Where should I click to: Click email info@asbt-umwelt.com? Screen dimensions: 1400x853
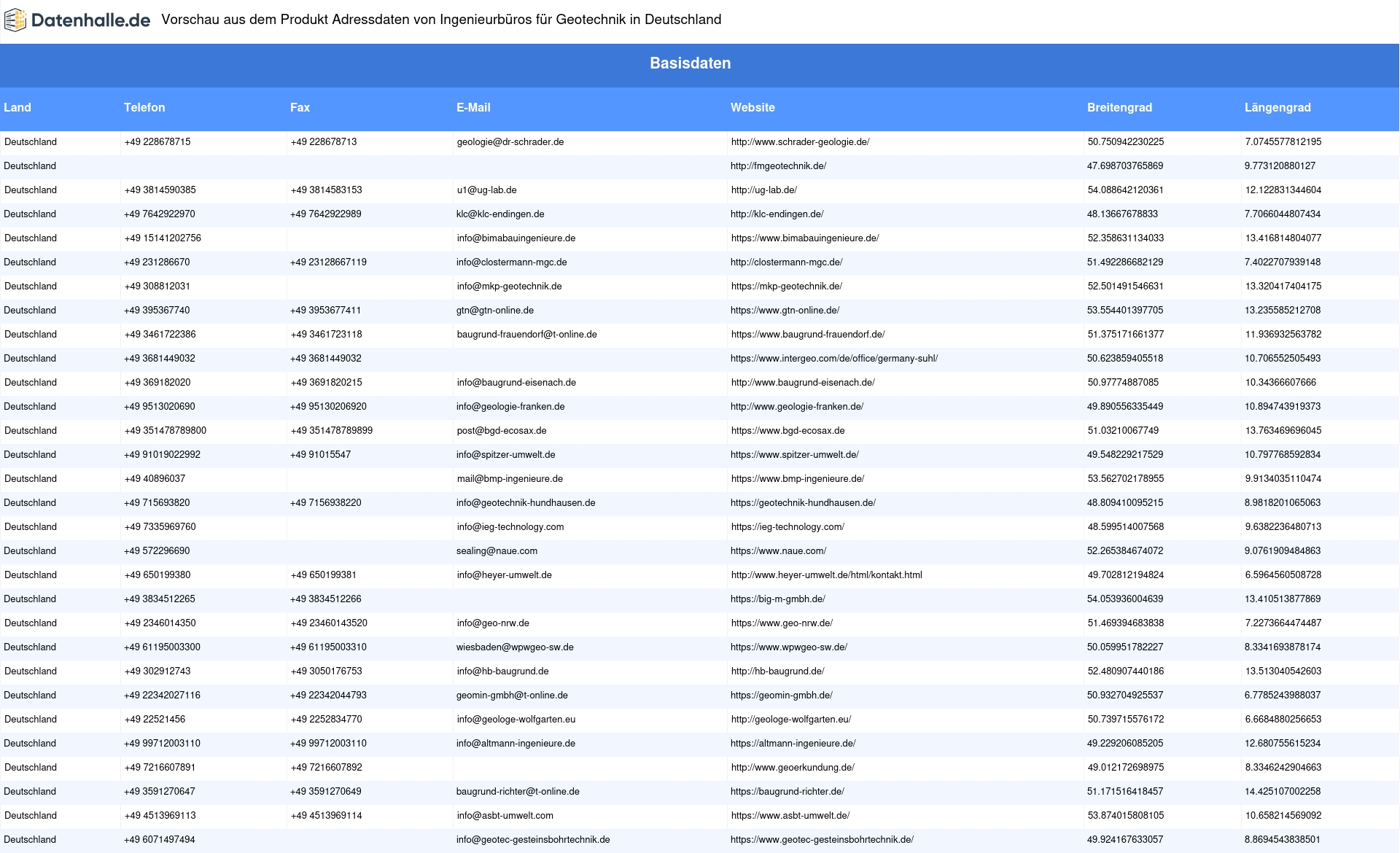pos(505,816)
